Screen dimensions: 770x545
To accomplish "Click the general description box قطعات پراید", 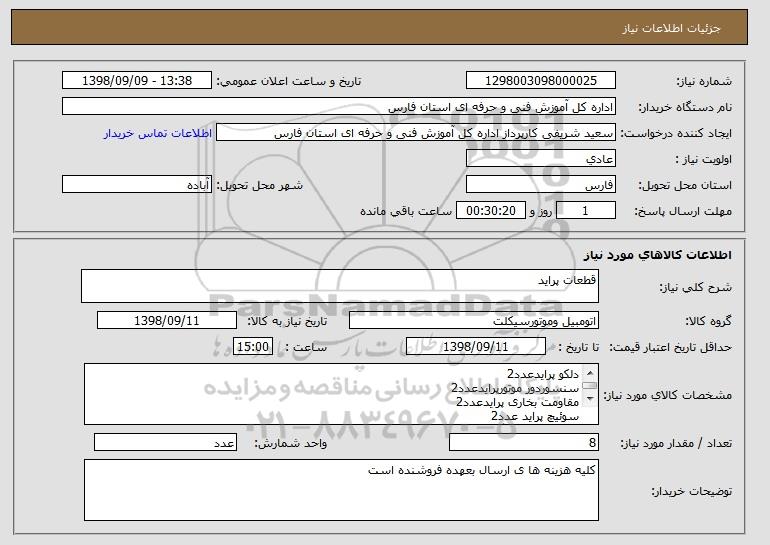I will click(340, 286).
